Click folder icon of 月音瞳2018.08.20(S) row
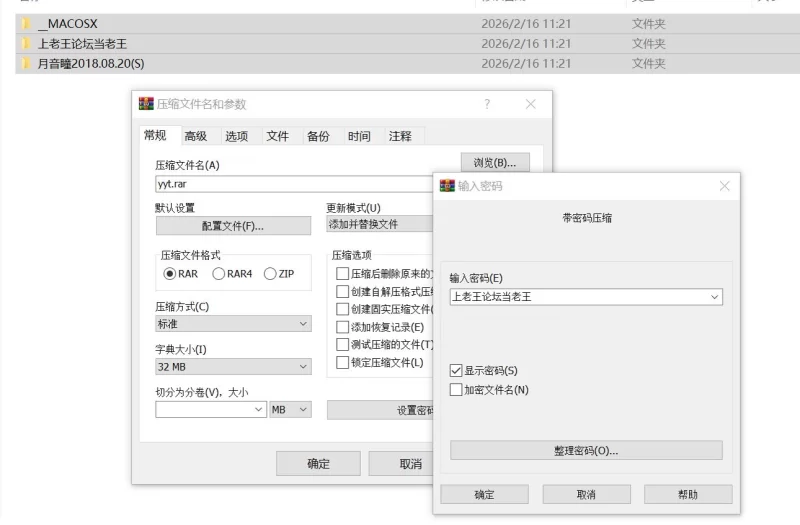Screen dimensions: 800x525 (x=26, y=64)
